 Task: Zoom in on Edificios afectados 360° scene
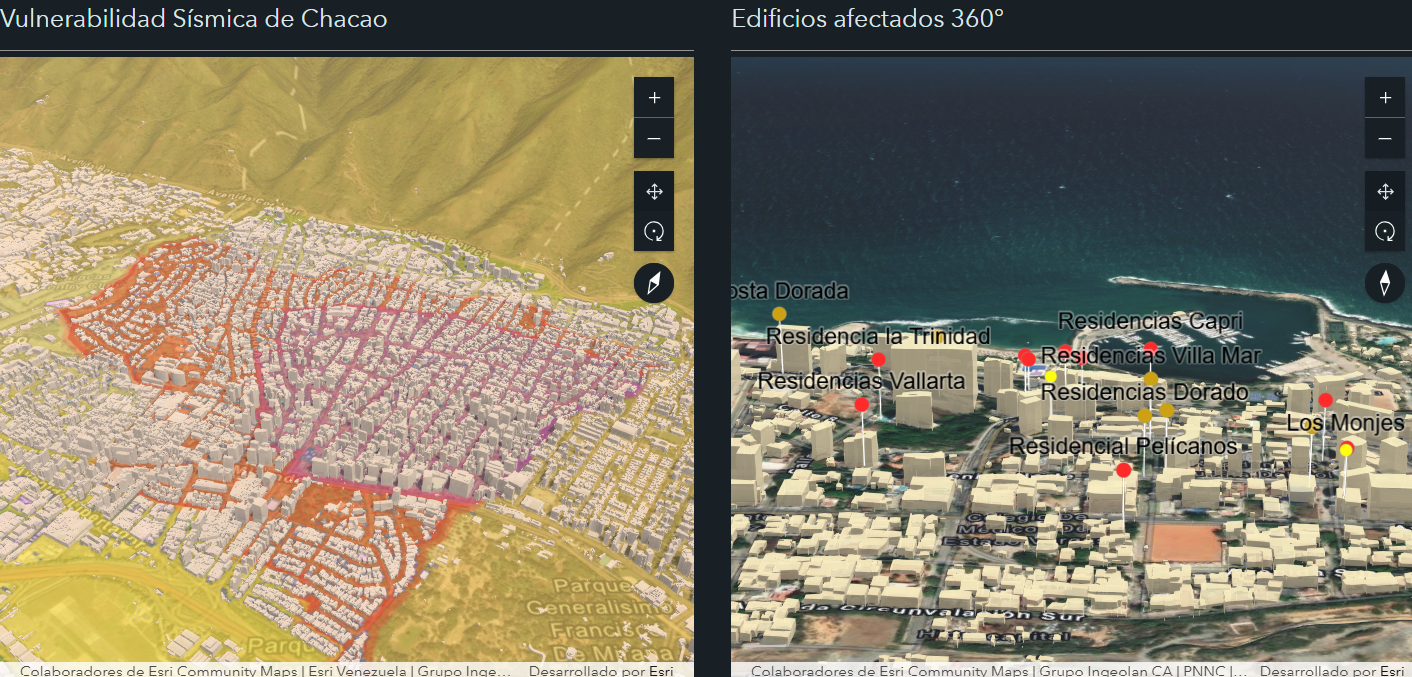coord(1385,98)
